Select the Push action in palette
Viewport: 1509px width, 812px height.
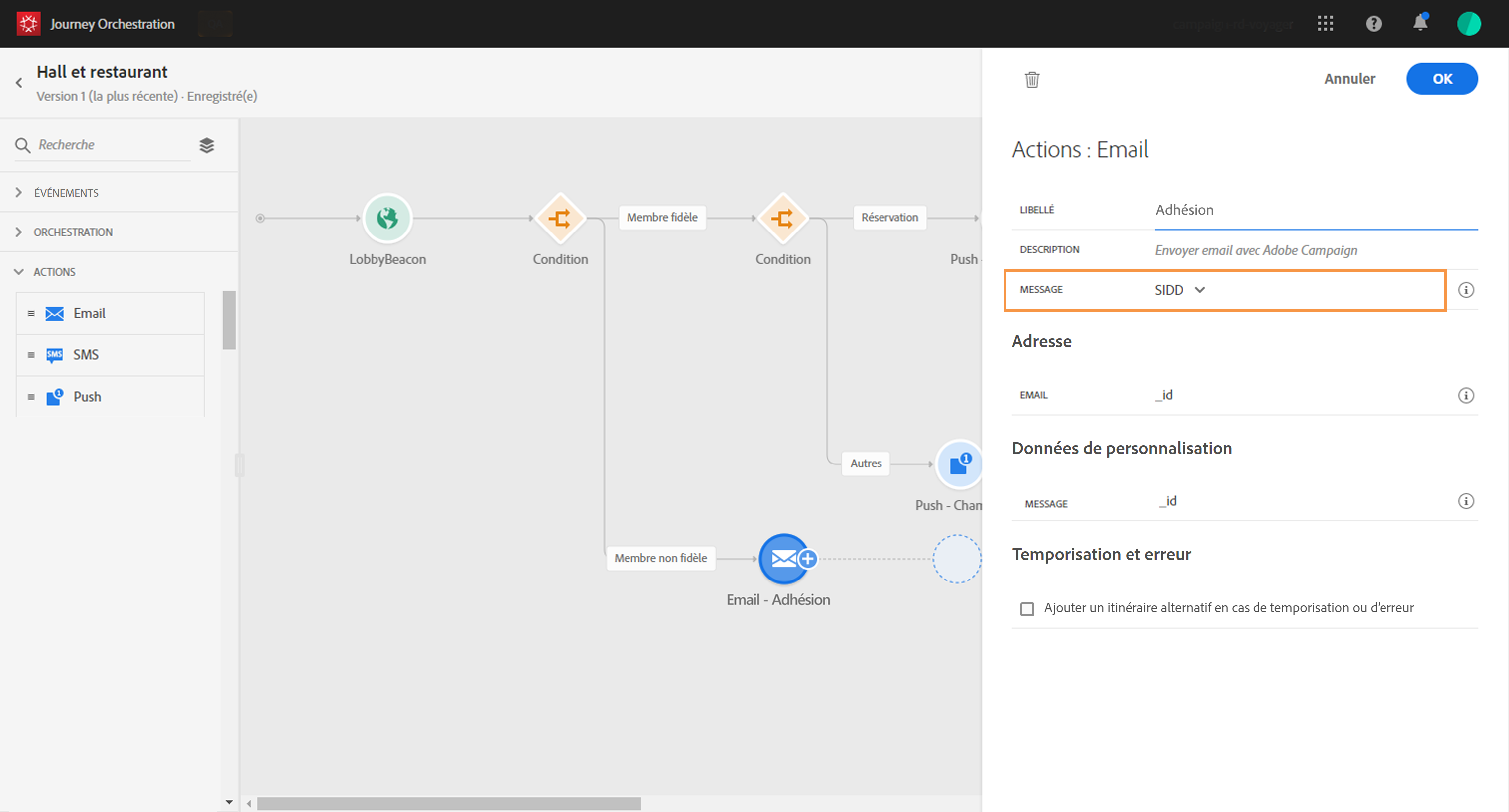coord(87,397)
